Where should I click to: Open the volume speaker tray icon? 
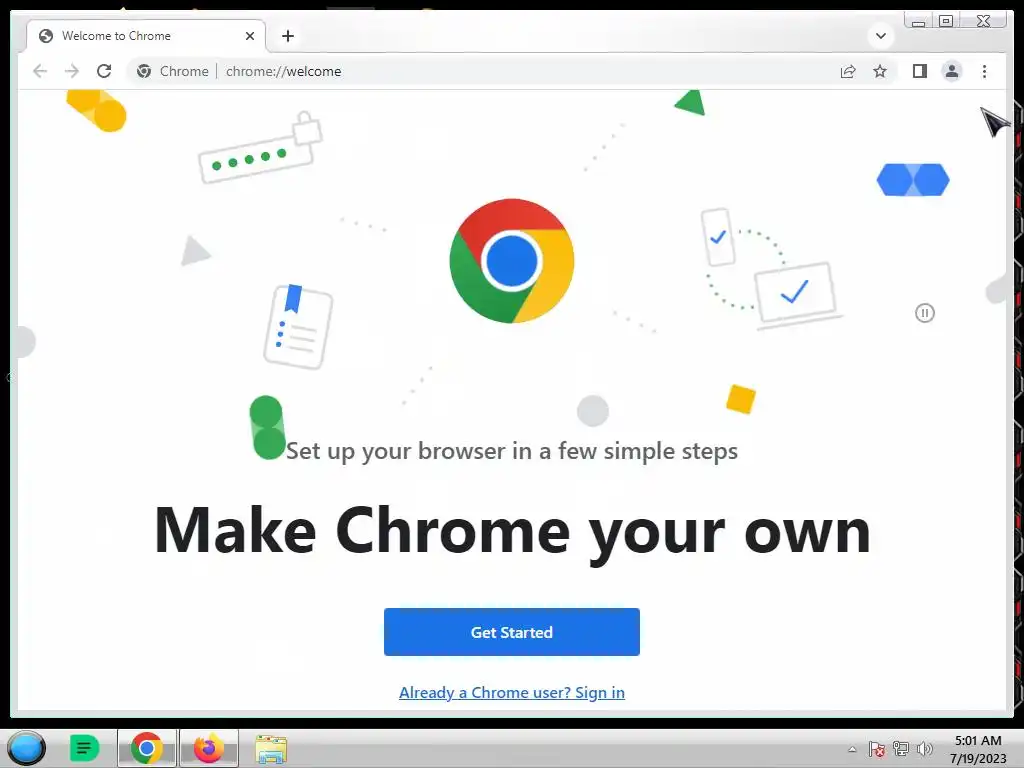click(924, 749)
